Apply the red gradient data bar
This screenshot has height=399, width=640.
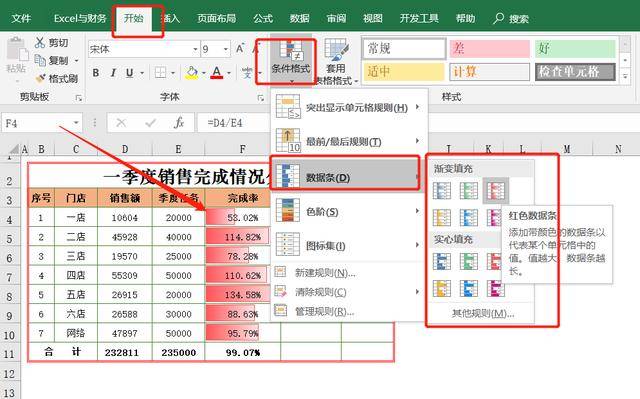(x=496, y=191)
